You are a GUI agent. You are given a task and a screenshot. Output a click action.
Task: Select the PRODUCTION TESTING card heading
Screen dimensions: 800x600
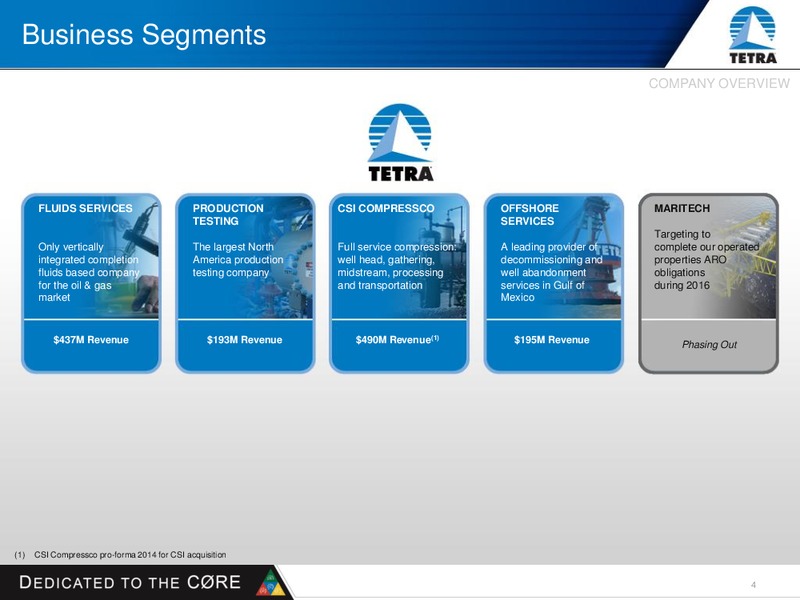[x=228, y=214]
